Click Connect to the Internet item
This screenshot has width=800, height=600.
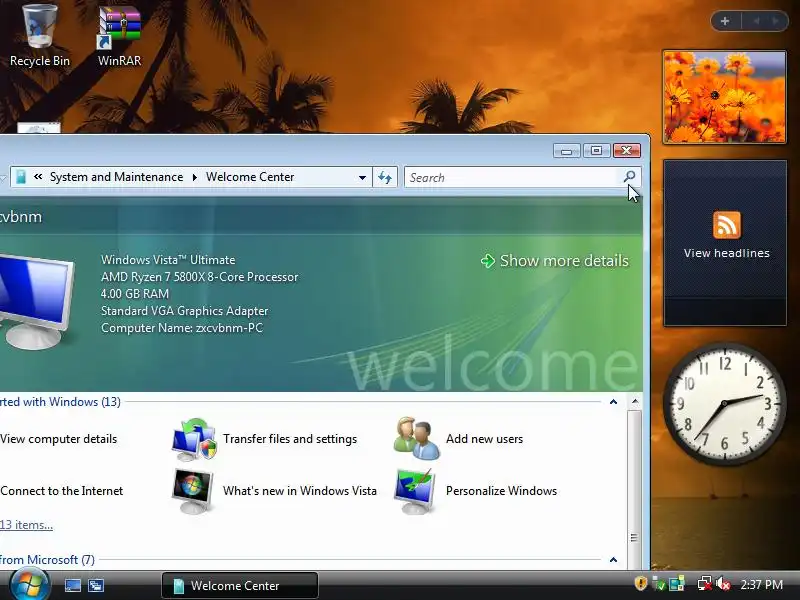pyautogui.click(x=61, y=491)
